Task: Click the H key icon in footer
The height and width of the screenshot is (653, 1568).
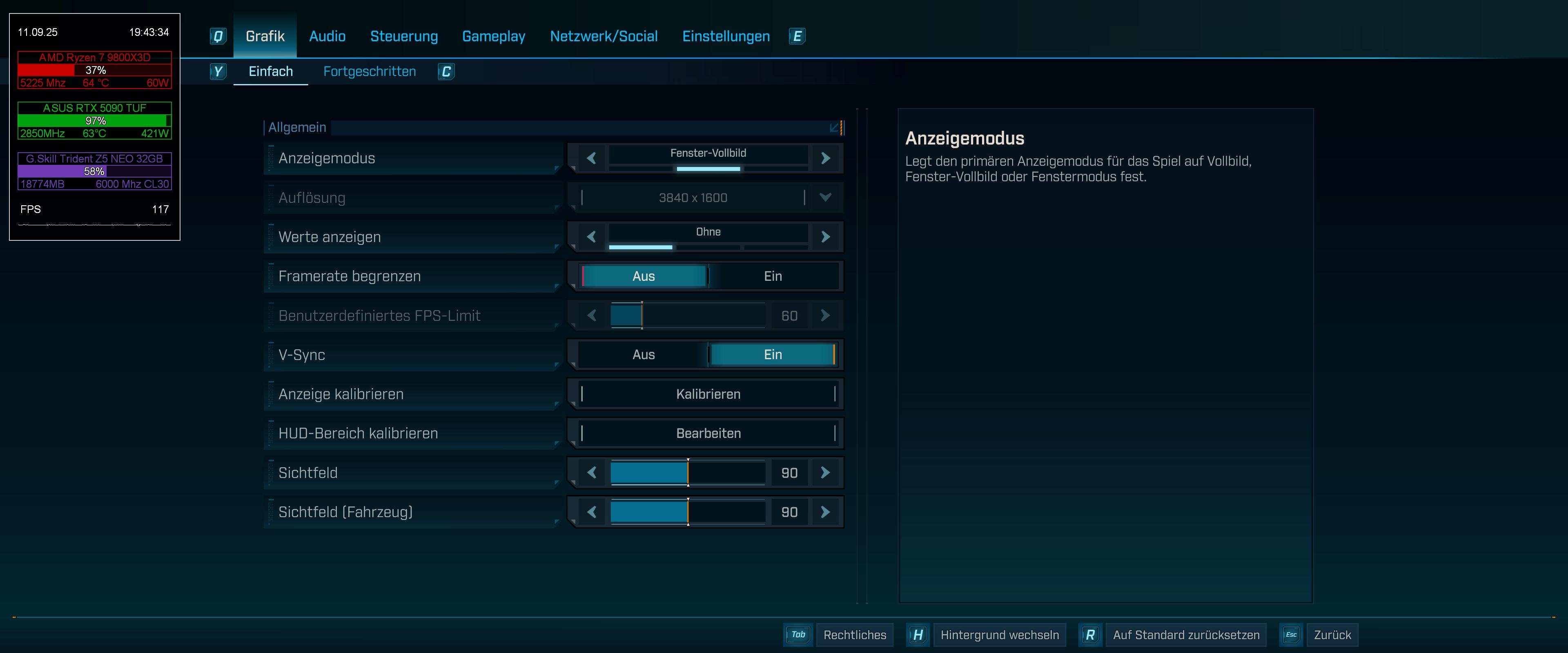Action: coord(918,635)
